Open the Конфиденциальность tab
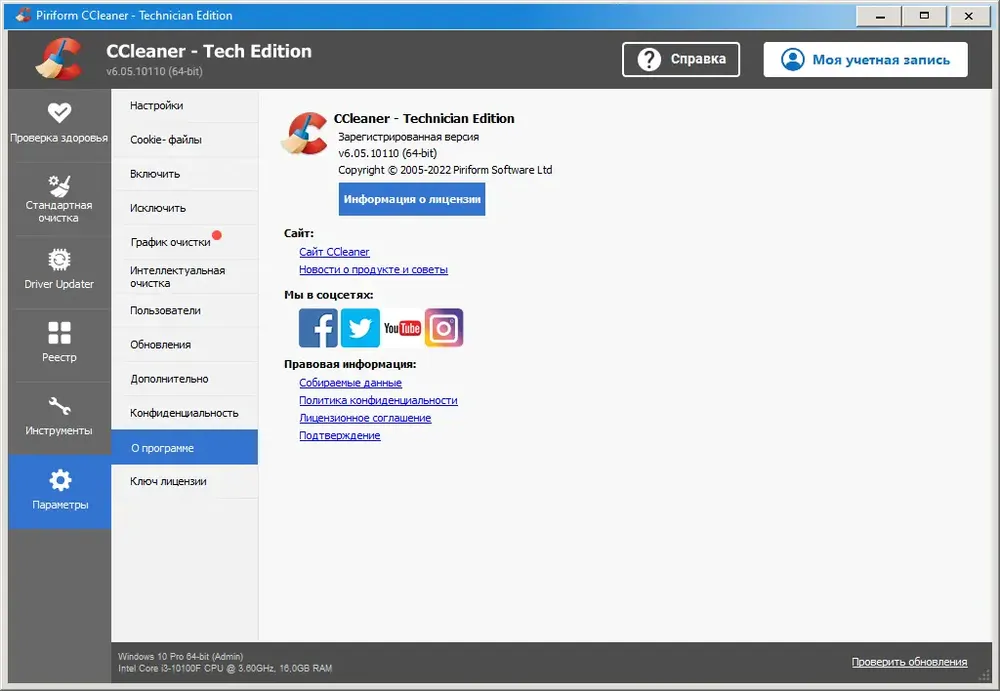1000x691 pixels. click(185, 413)
